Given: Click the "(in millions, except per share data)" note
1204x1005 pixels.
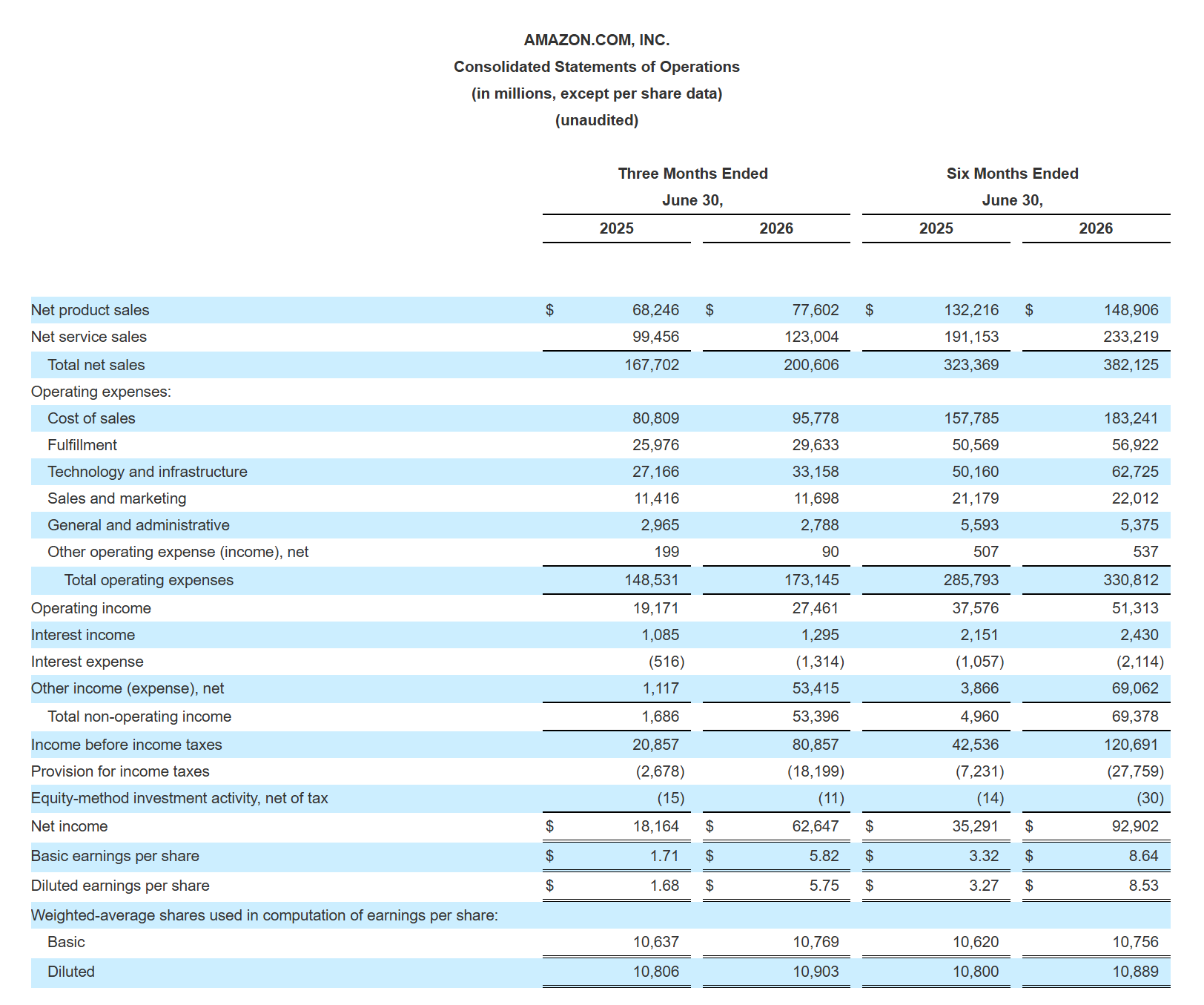Looking at the screenshot, I should [x=597, y=93].
